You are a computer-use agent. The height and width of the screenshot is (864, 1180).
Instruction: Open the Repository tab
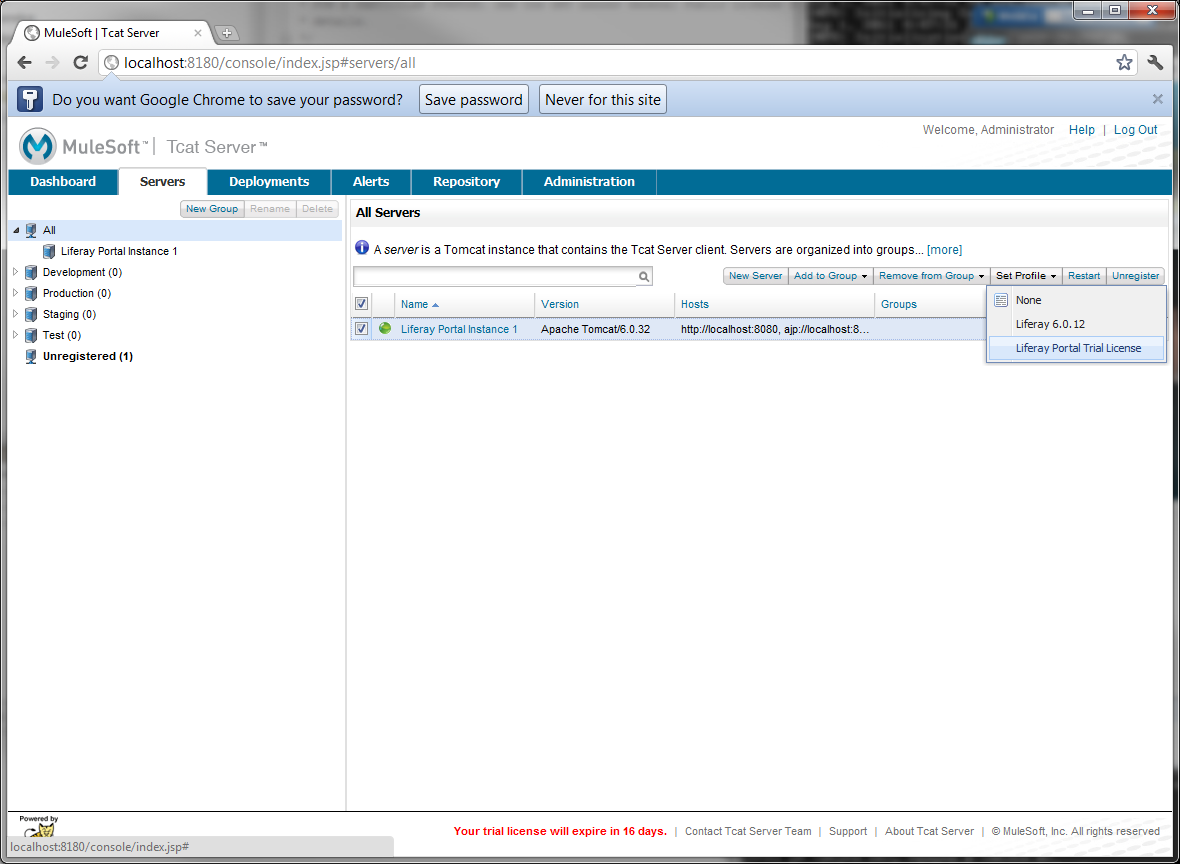[x=467, y=181]
